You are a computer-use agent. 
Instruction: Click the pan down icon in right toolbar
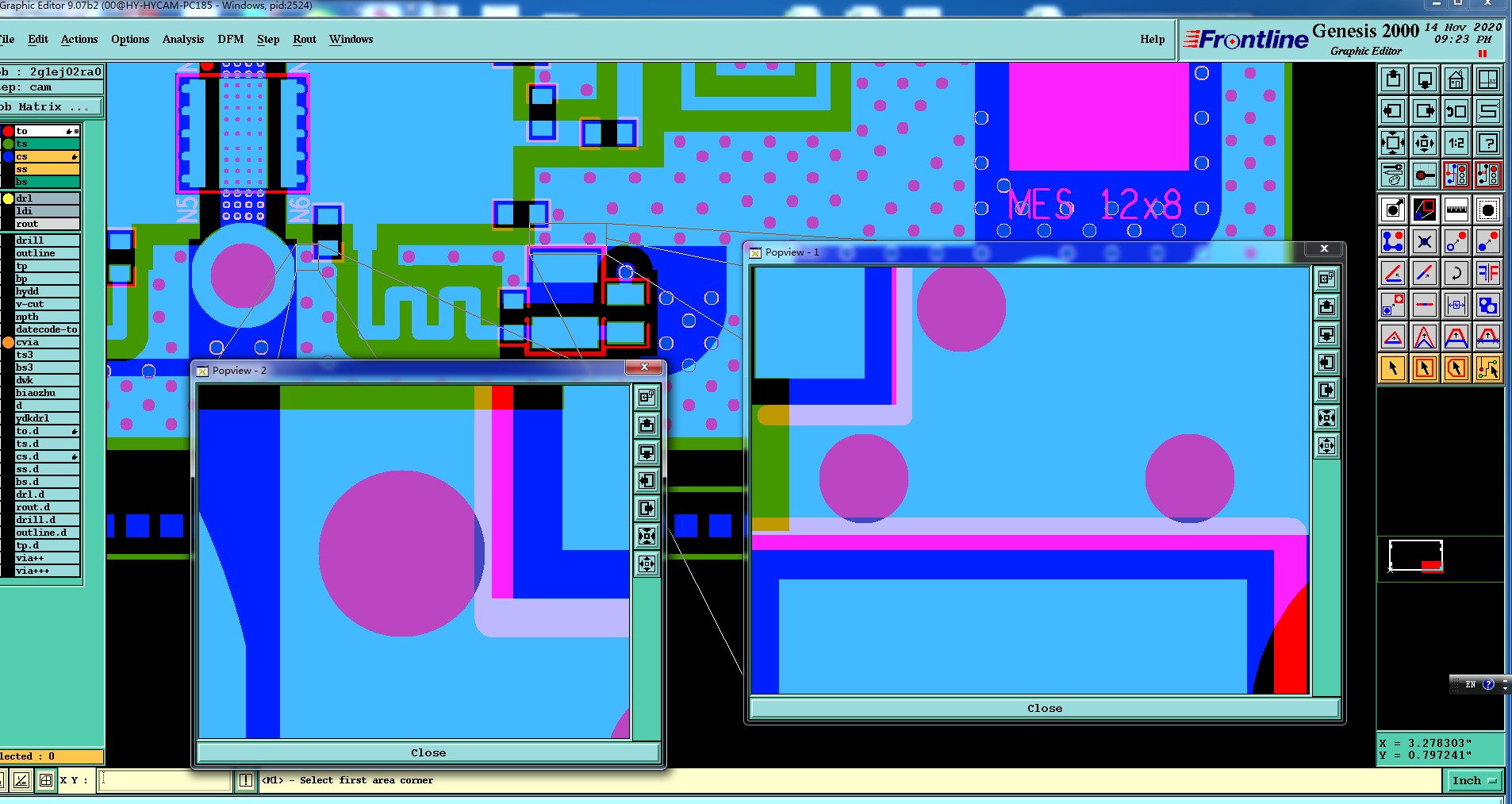(1425, 79)
